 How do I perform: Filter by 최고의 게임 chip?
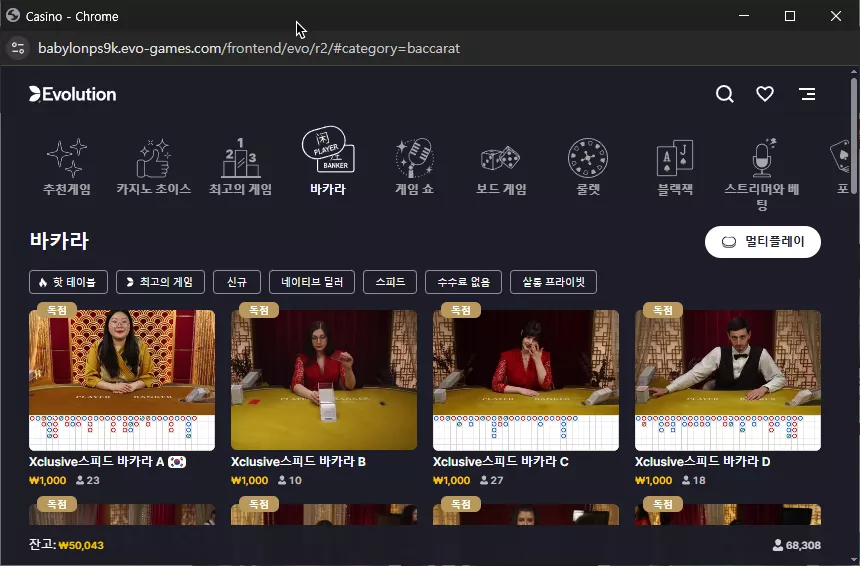pos(160,282)
